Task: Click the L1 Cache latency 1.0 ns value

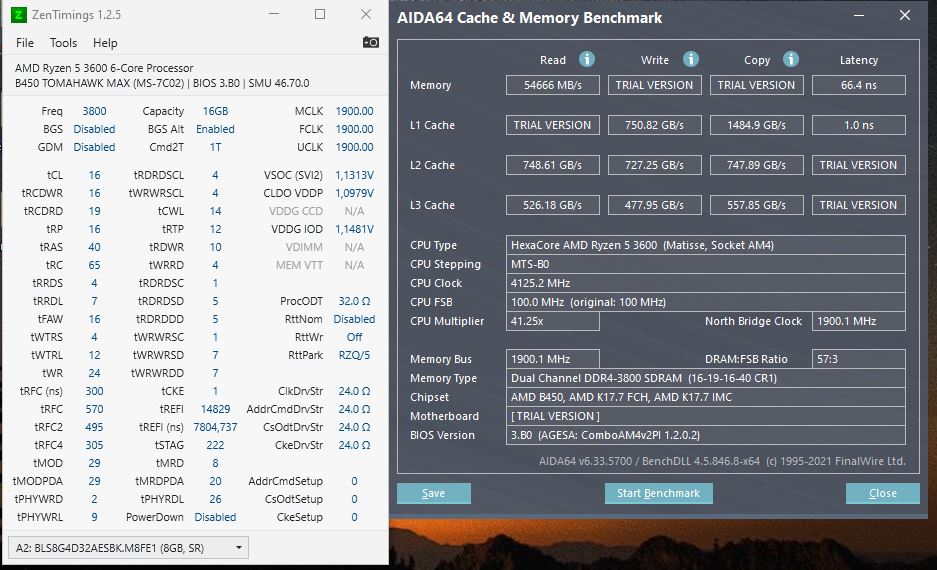Action: pyautogui.click(x=859, y=125)
